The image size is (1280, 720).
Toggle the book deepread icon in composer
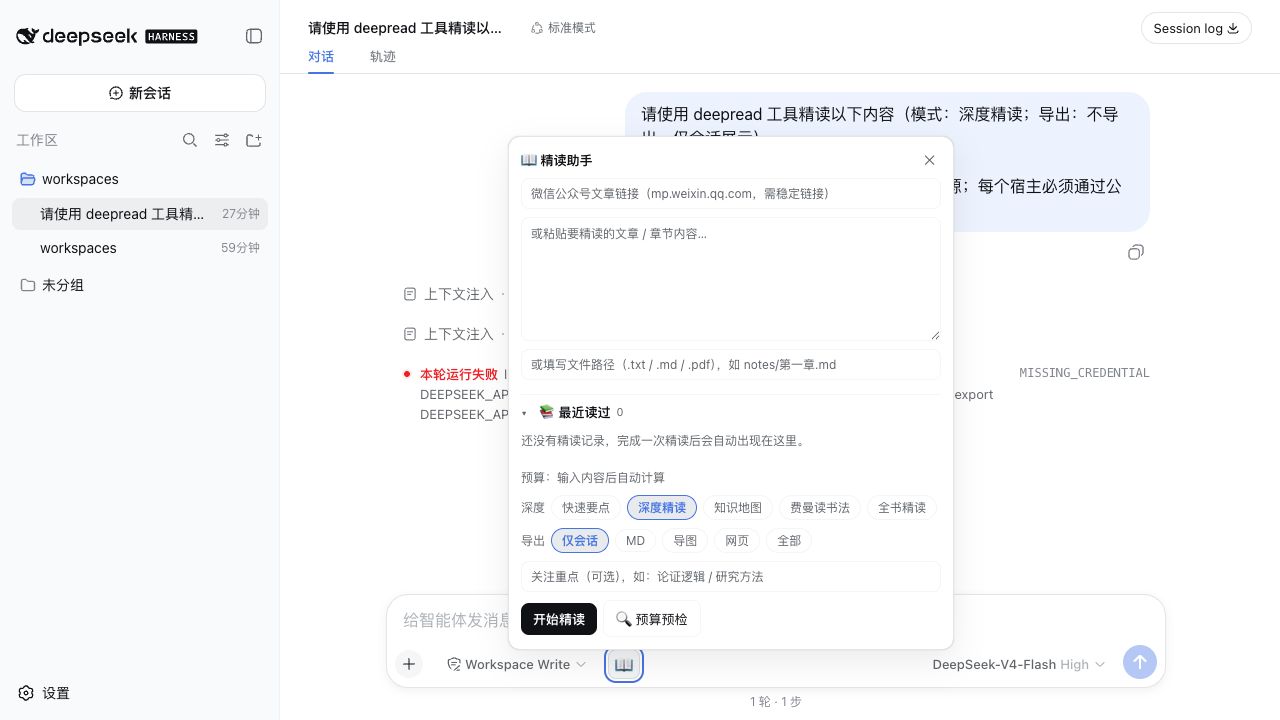pyautogui.click(x=624, y=664)
